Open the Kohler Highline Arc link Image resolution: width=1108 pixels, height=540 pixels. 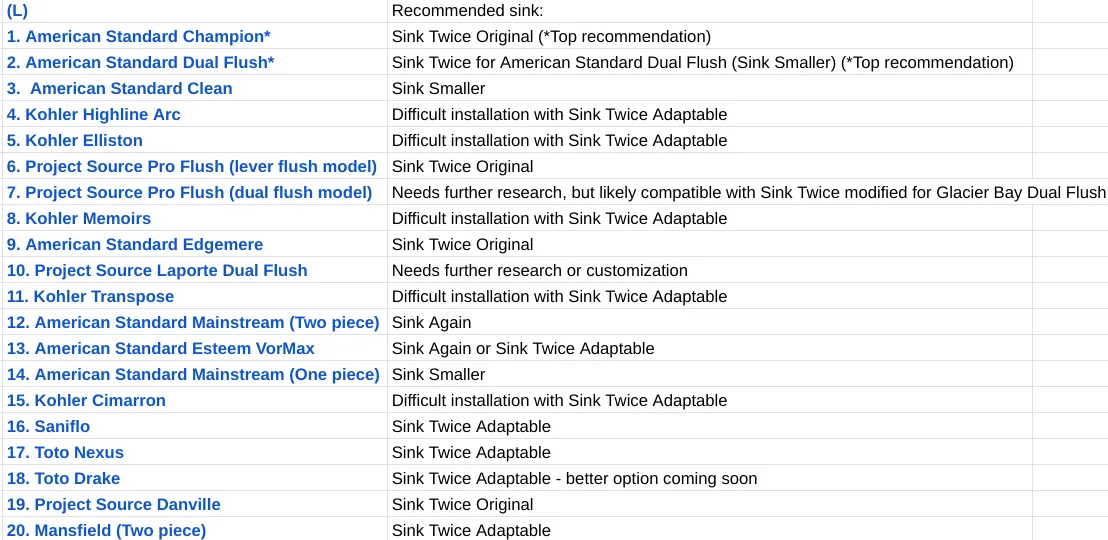coord(93,115)
